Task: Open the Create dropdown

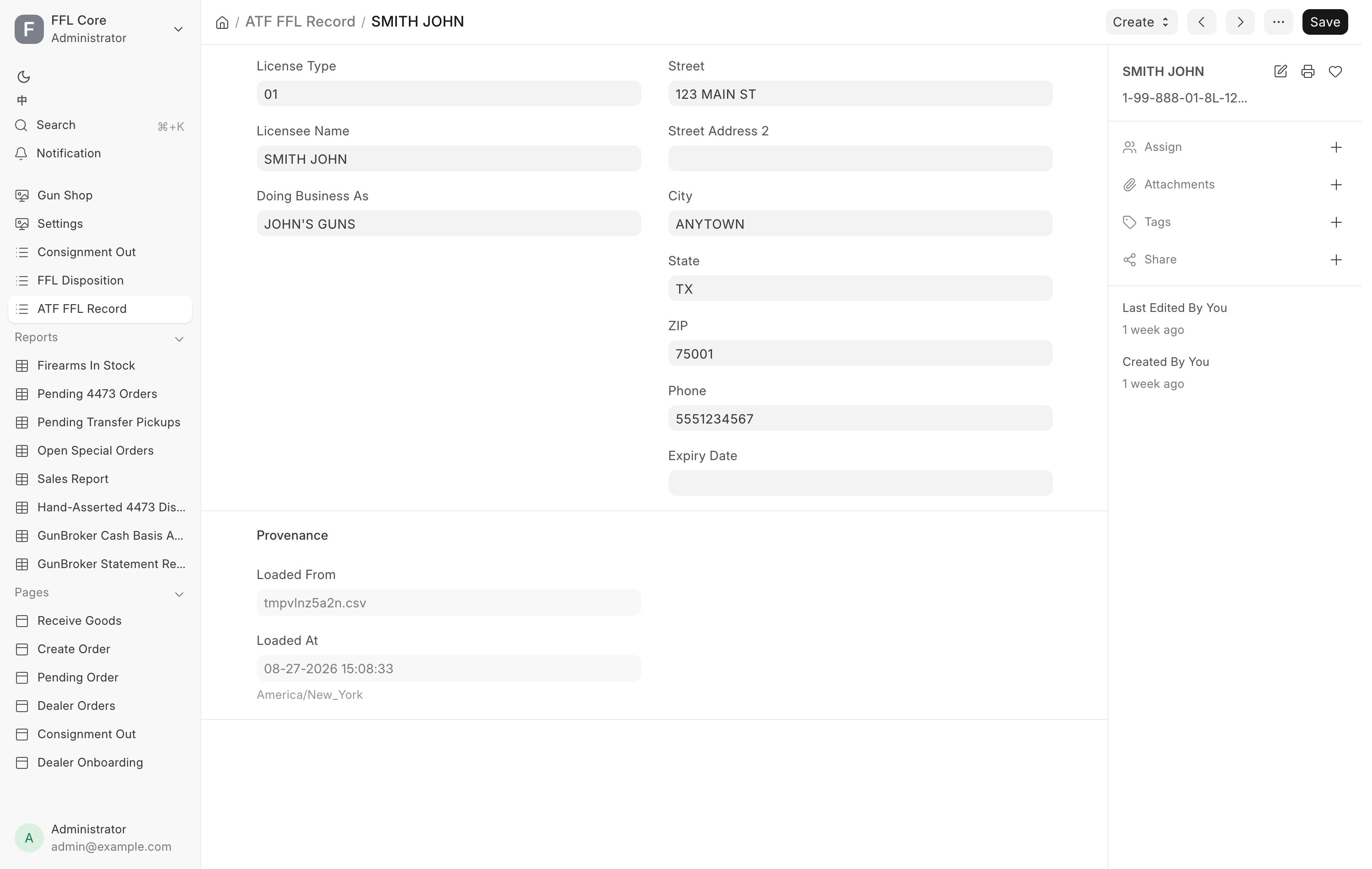Action: (1141, 22)
